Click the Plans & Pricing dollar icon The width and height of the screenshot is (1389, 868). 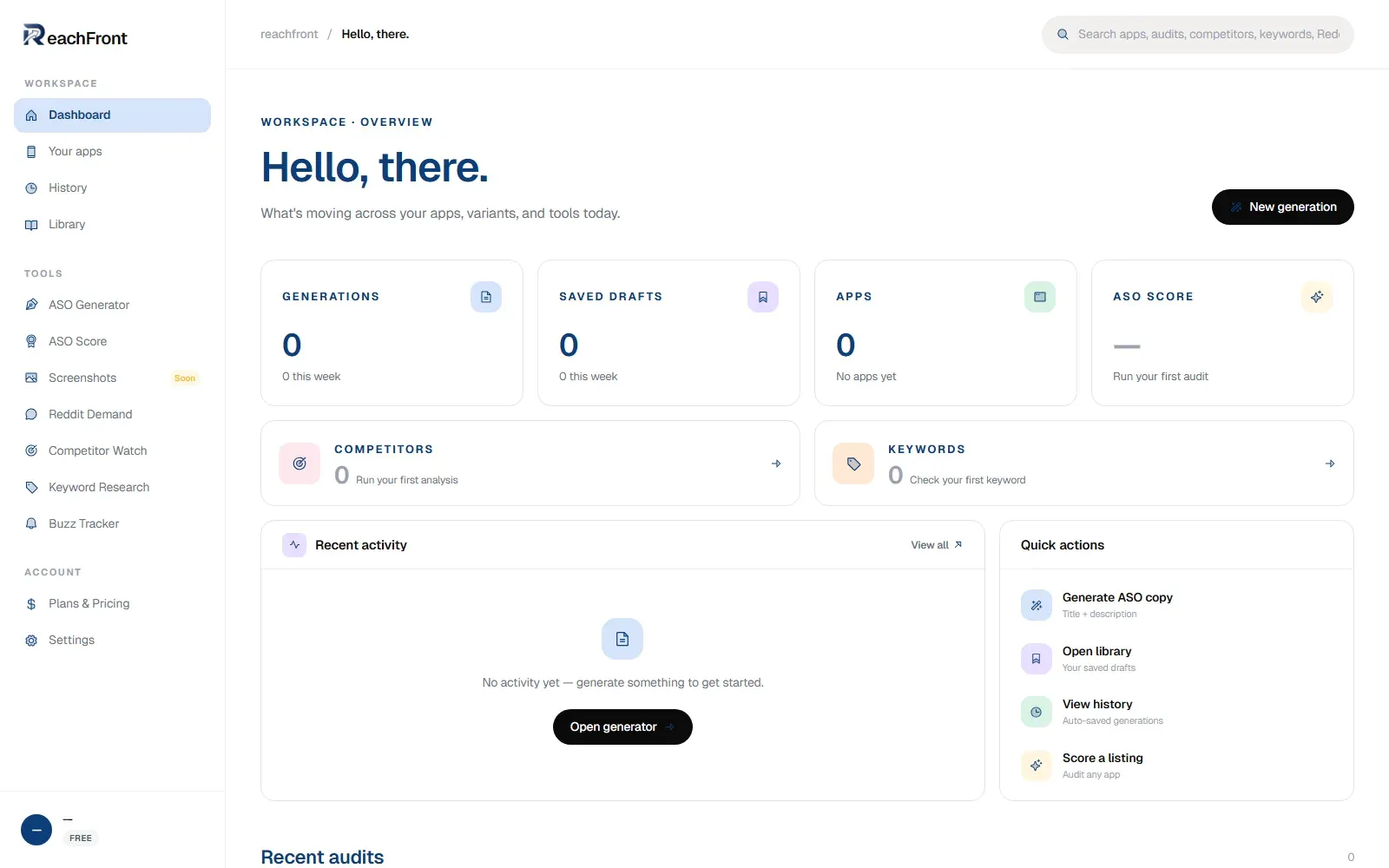pyautogui.click(x=31, y=603)
